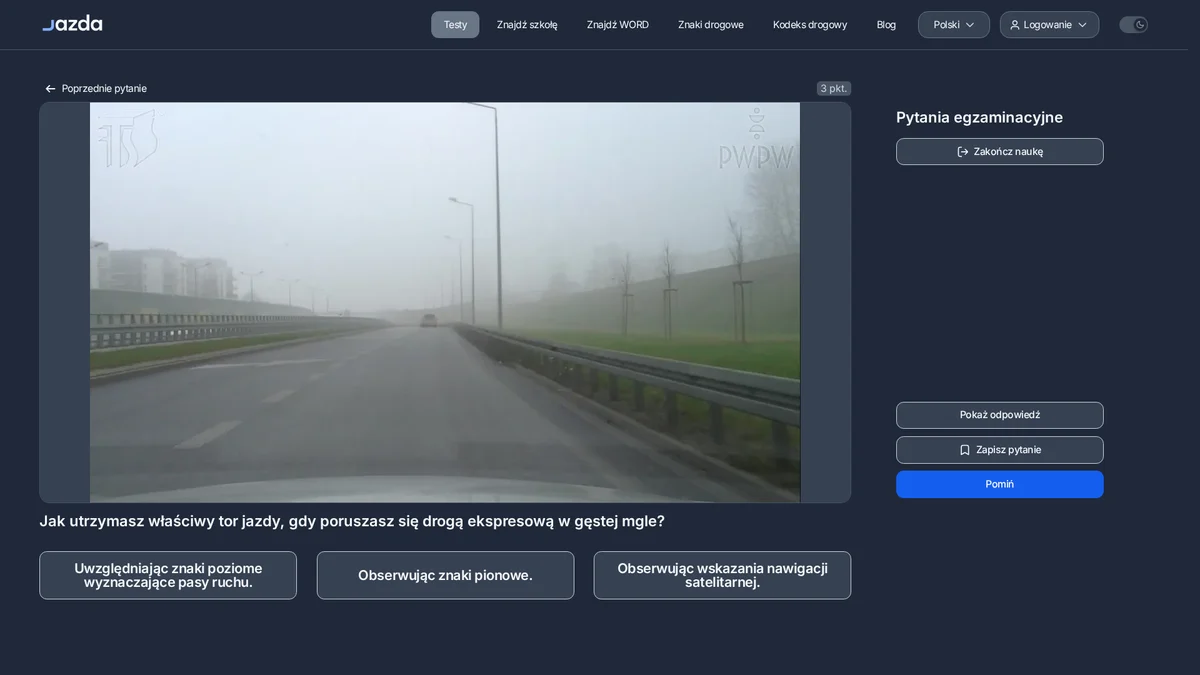Choose answer about znaki poziome wyznaczające pasy

pos(168,576)
